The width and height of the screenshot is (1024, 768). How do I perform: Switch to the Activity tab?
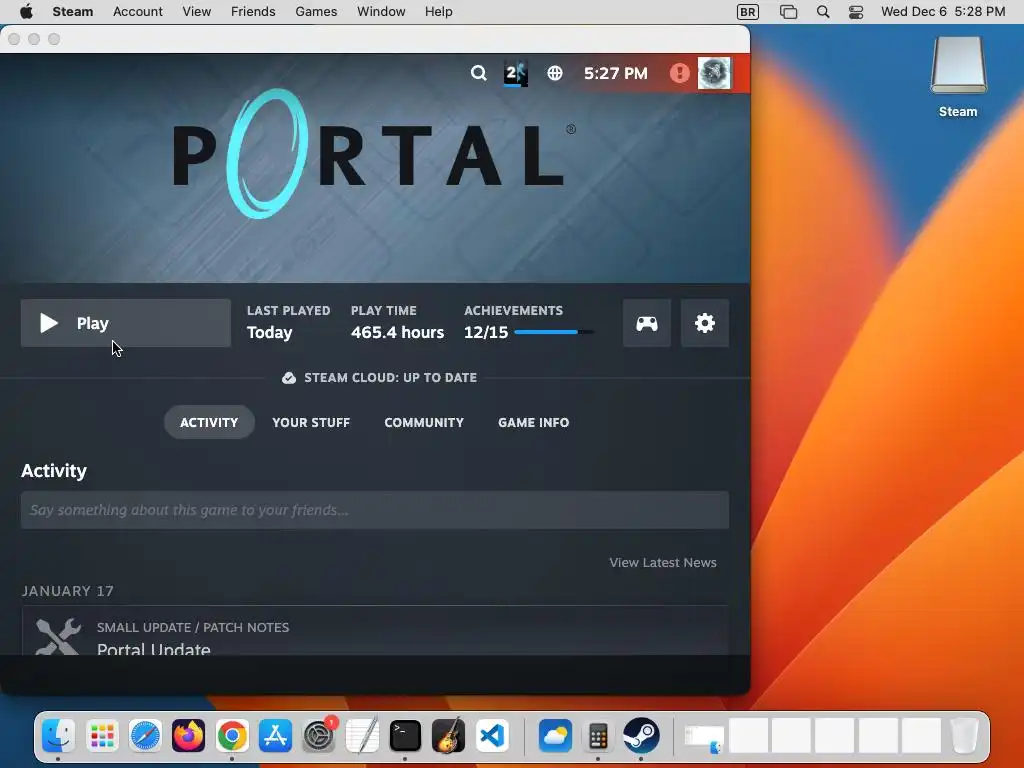click(x=209, y=423)
